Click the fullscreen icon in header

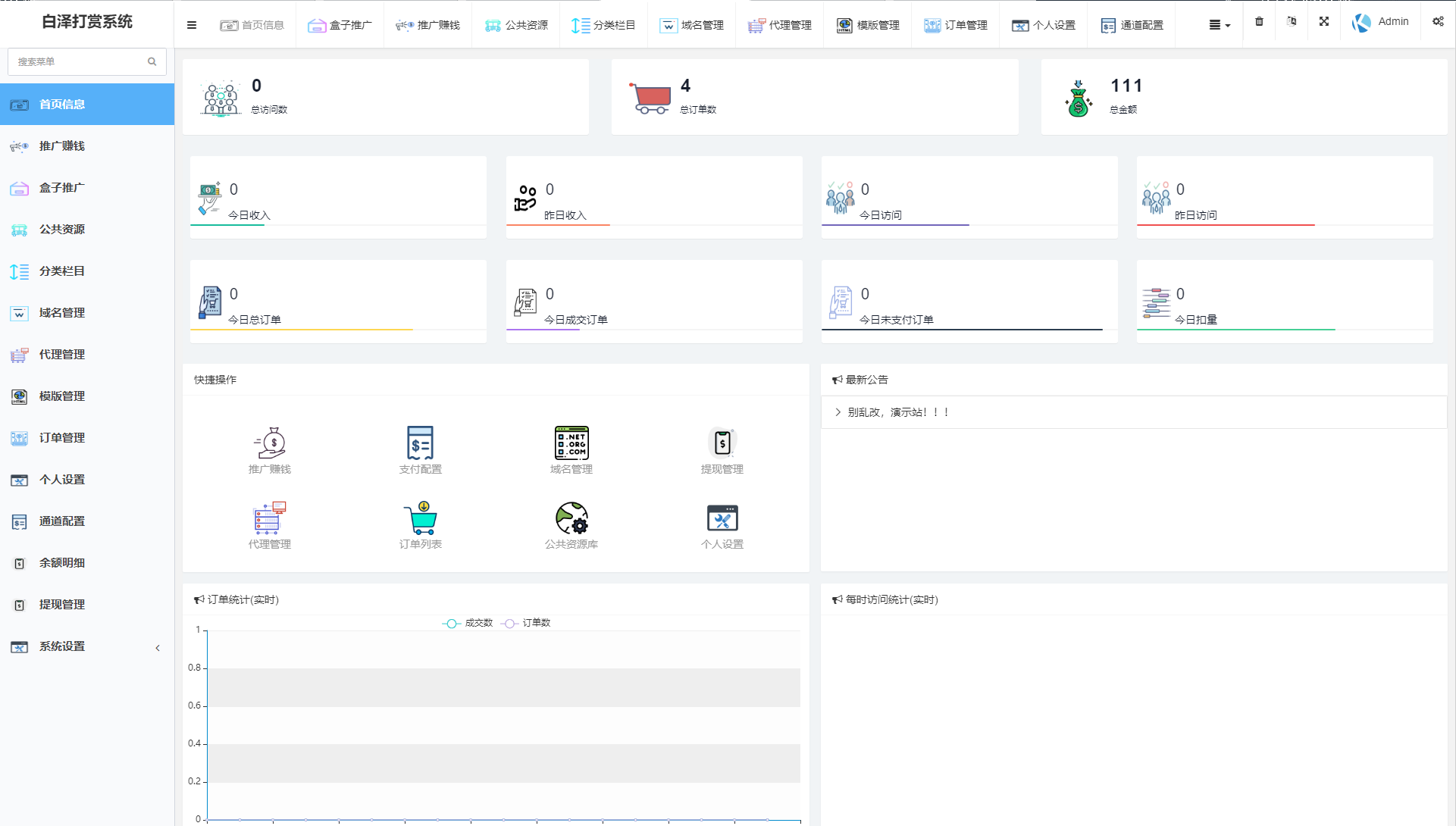point(1323,22)
